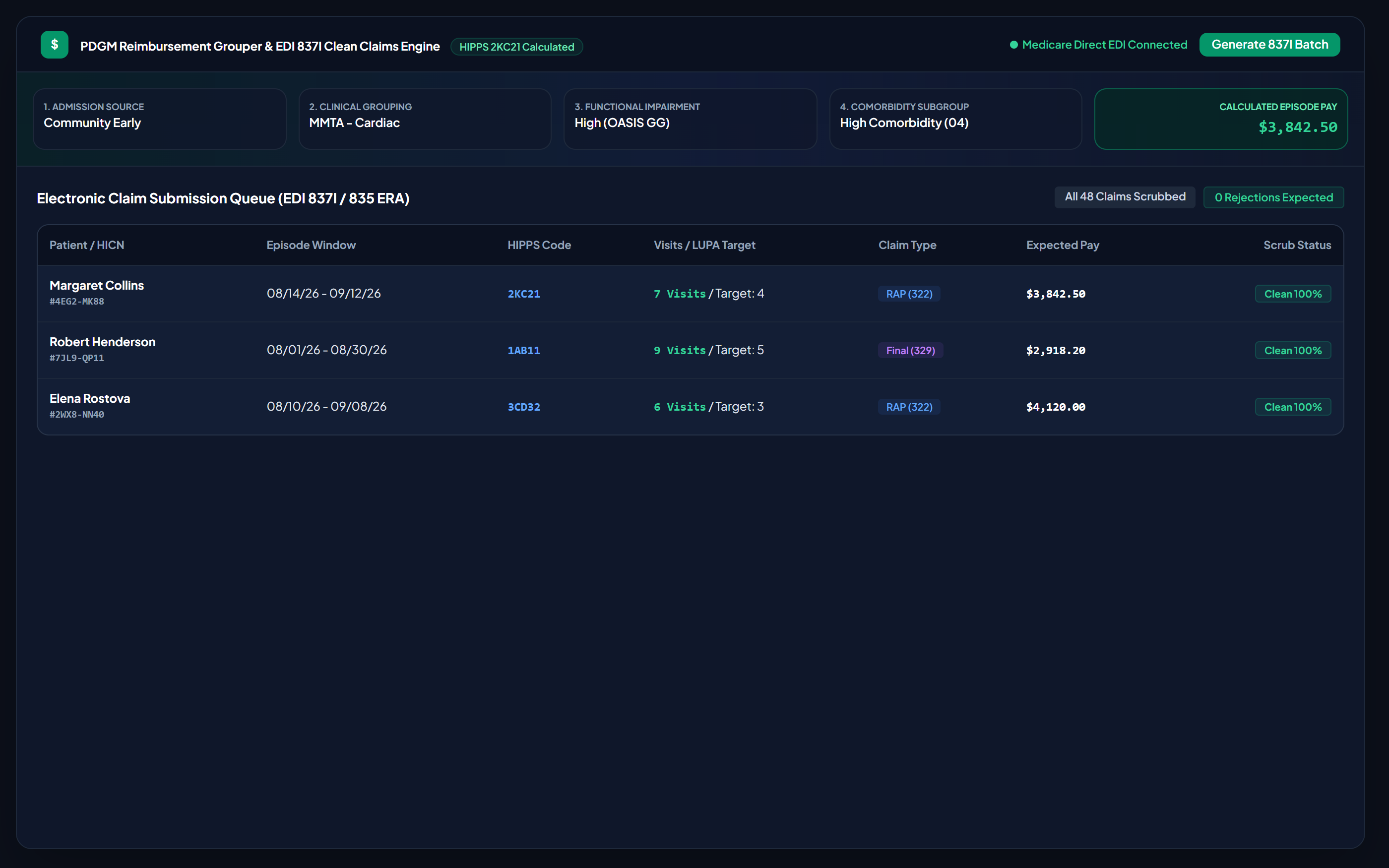This screenshot has height=868, width=1389.
Task: Click the Scrub Status column header
Action: [x=1297, y=245]
